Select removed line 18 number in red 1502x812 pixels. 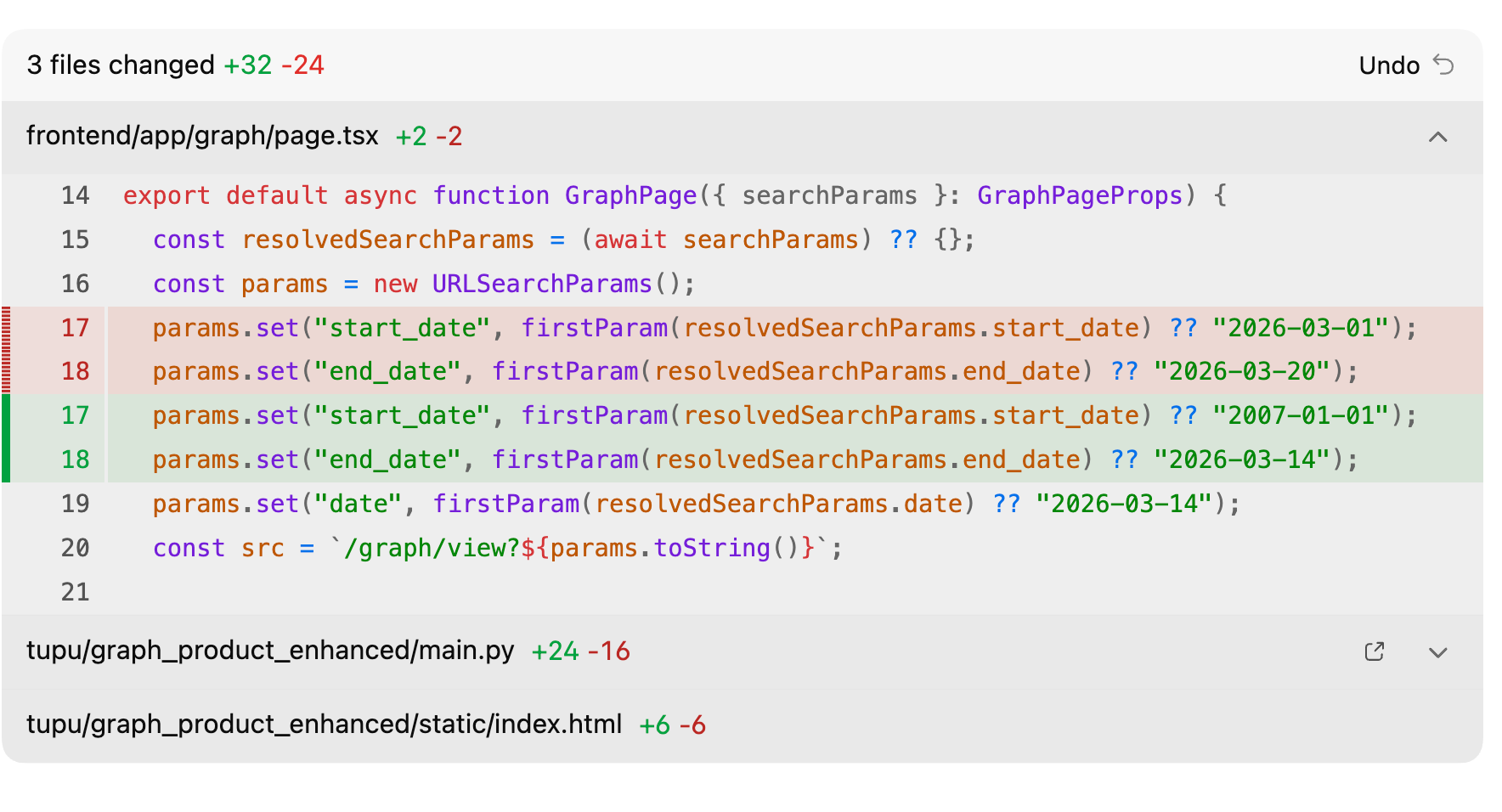(x=75, y=371)
